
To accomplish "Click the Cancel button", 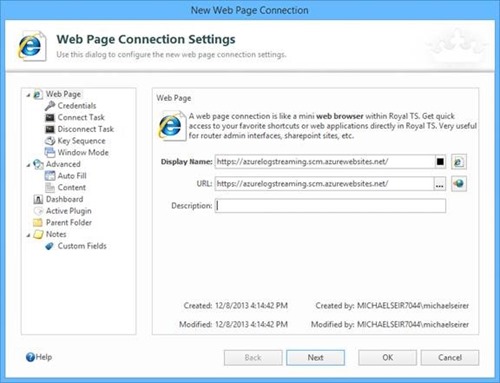I will [x=450, y=358].
